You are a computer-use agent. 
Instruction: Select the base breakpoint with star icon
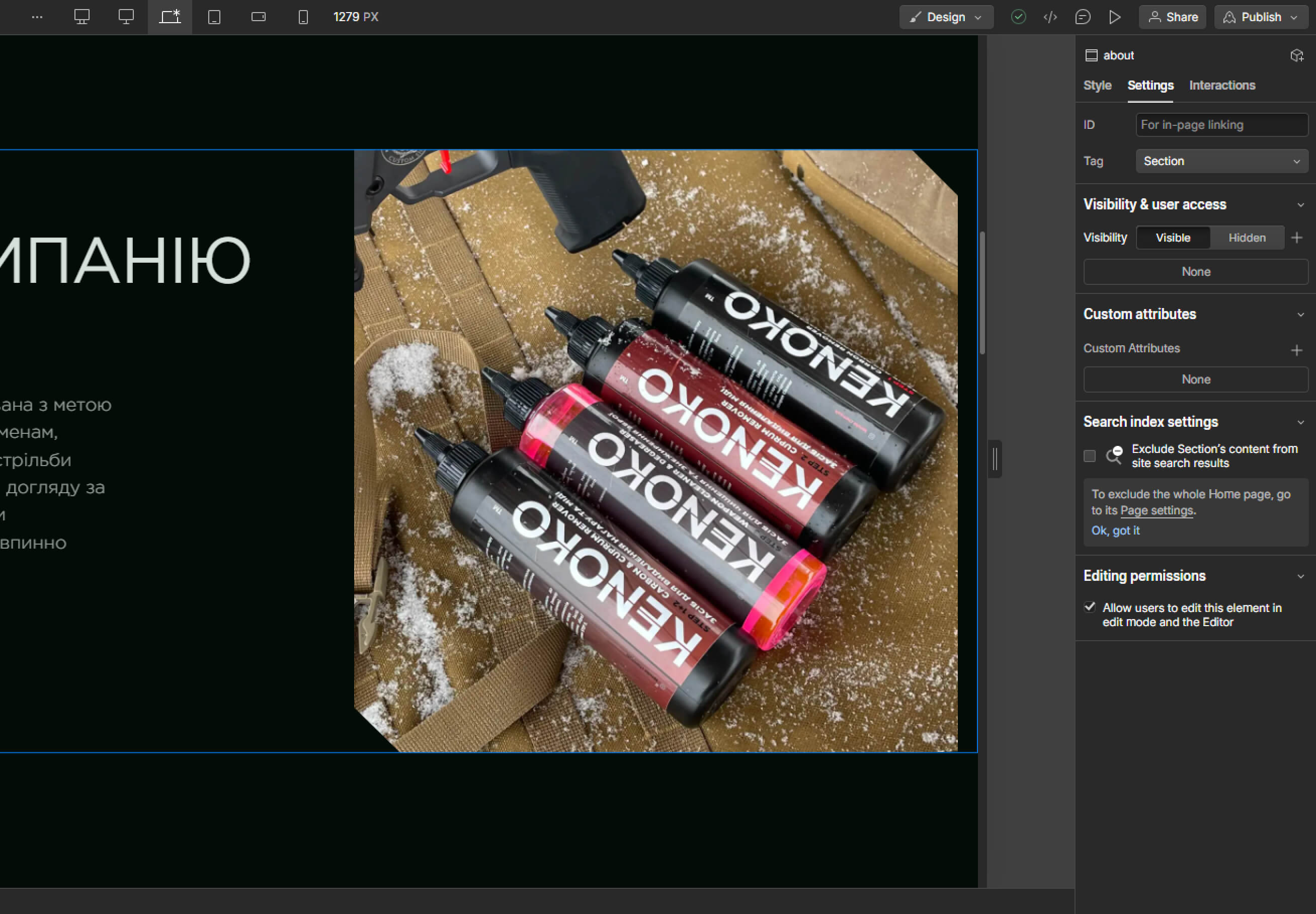[x=170, y=17]
